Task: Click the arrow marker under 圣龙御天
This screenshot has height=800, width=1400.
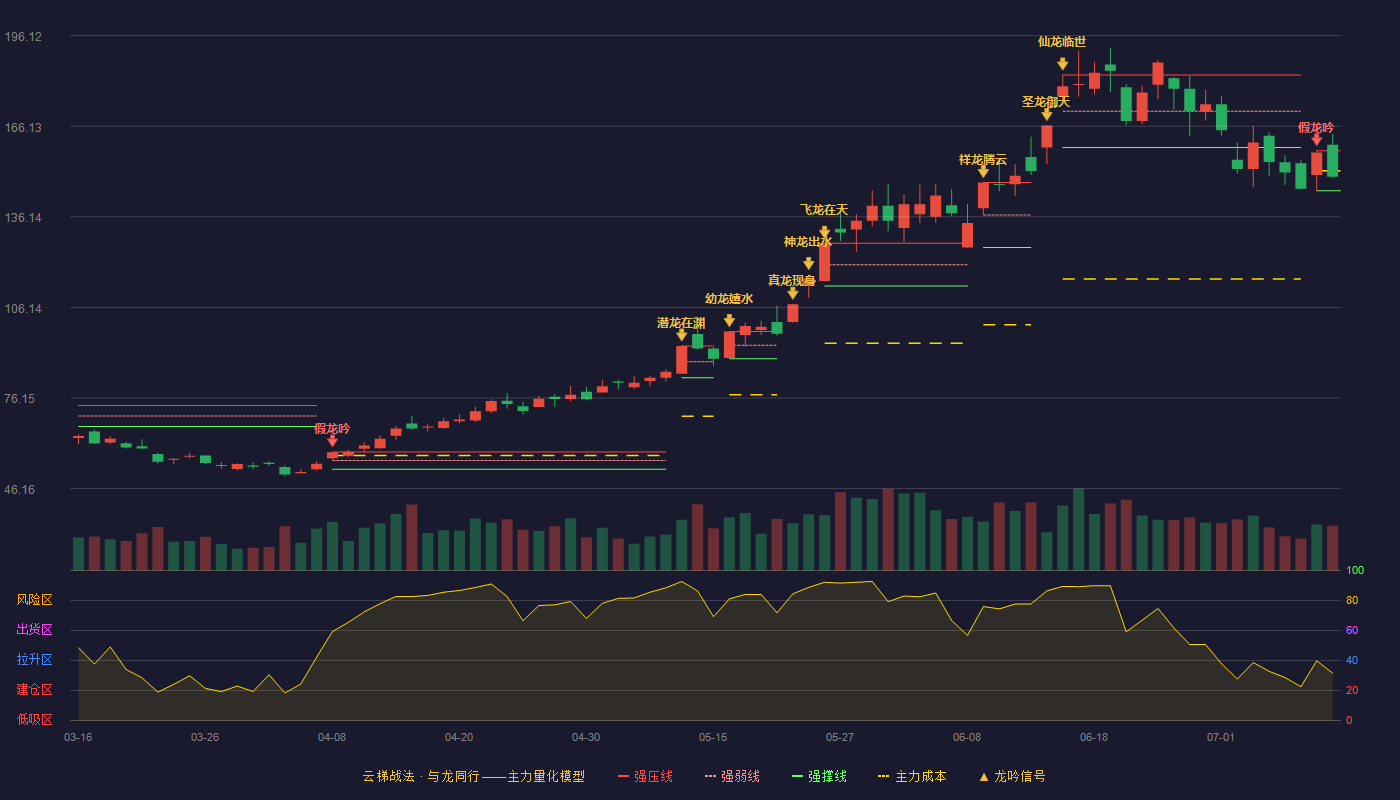Action: [1046, 114]
